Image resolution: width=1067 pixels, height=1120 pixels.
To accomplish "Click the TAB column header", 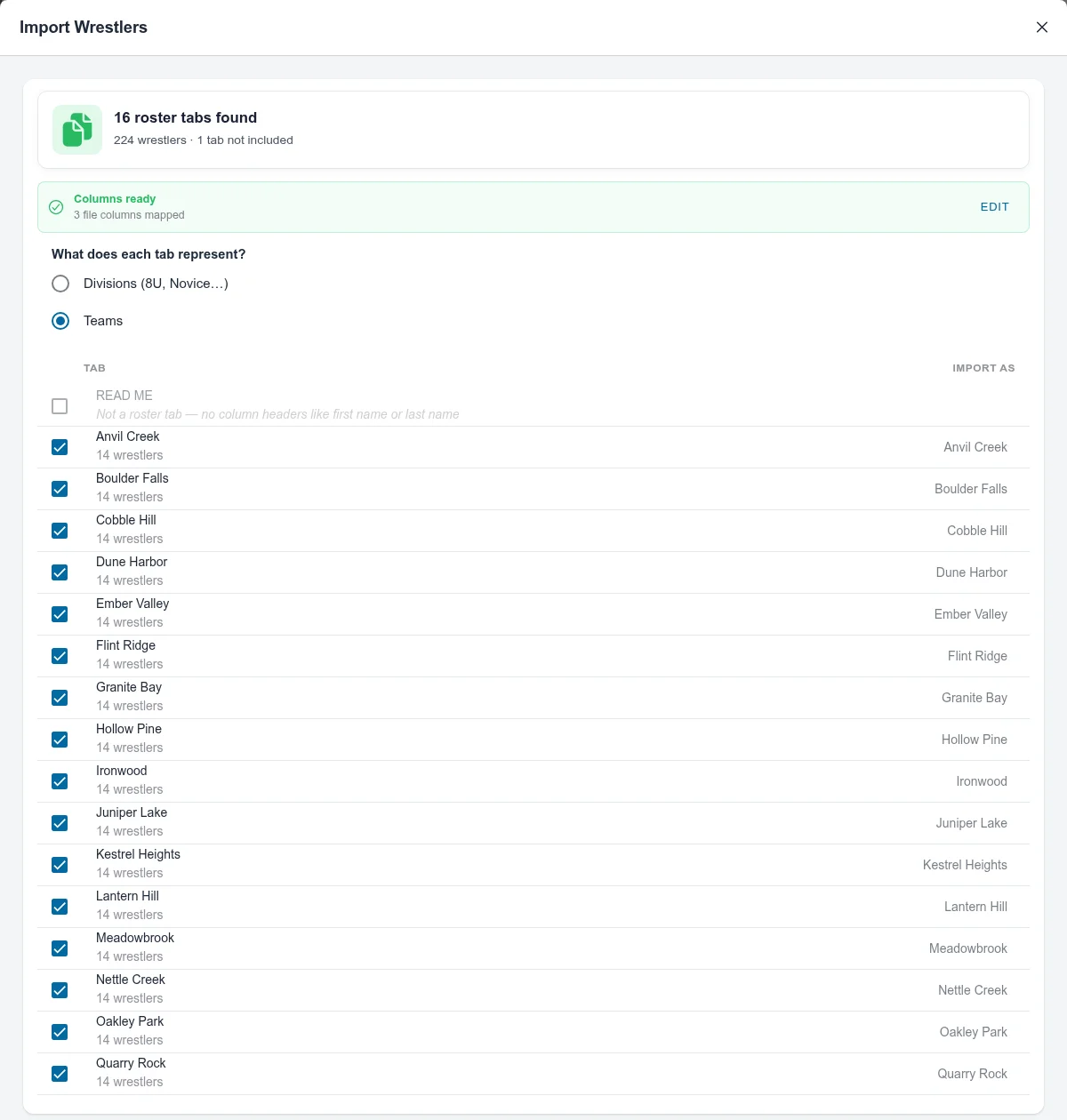I will tap(94, 368).
